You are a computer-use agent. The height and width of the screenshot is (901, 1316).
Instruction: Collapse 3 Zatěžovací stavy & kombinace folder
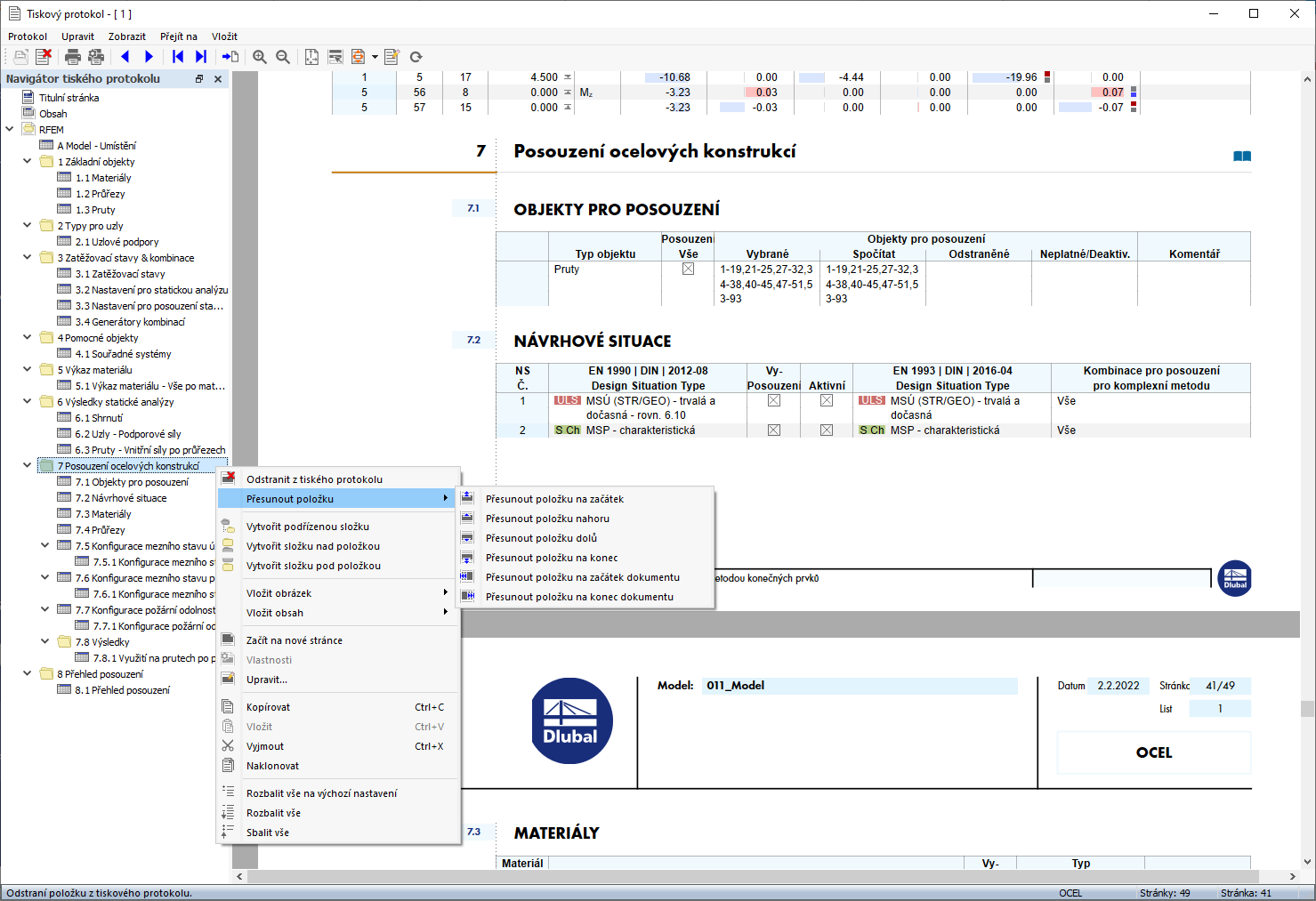[x=28, y=258]
